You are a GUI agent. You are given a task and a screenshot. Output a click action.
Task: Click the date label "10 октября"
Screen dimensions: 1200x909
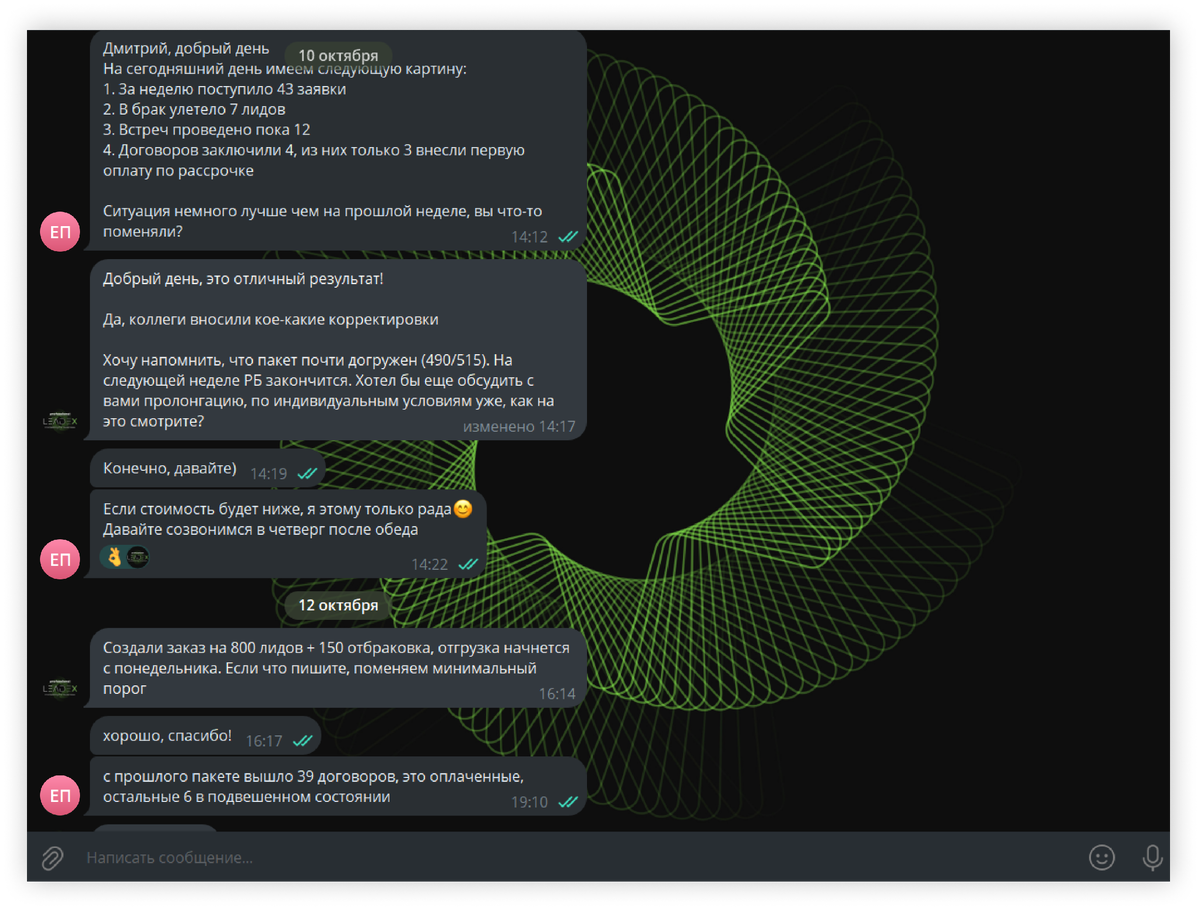click(338, 55)
